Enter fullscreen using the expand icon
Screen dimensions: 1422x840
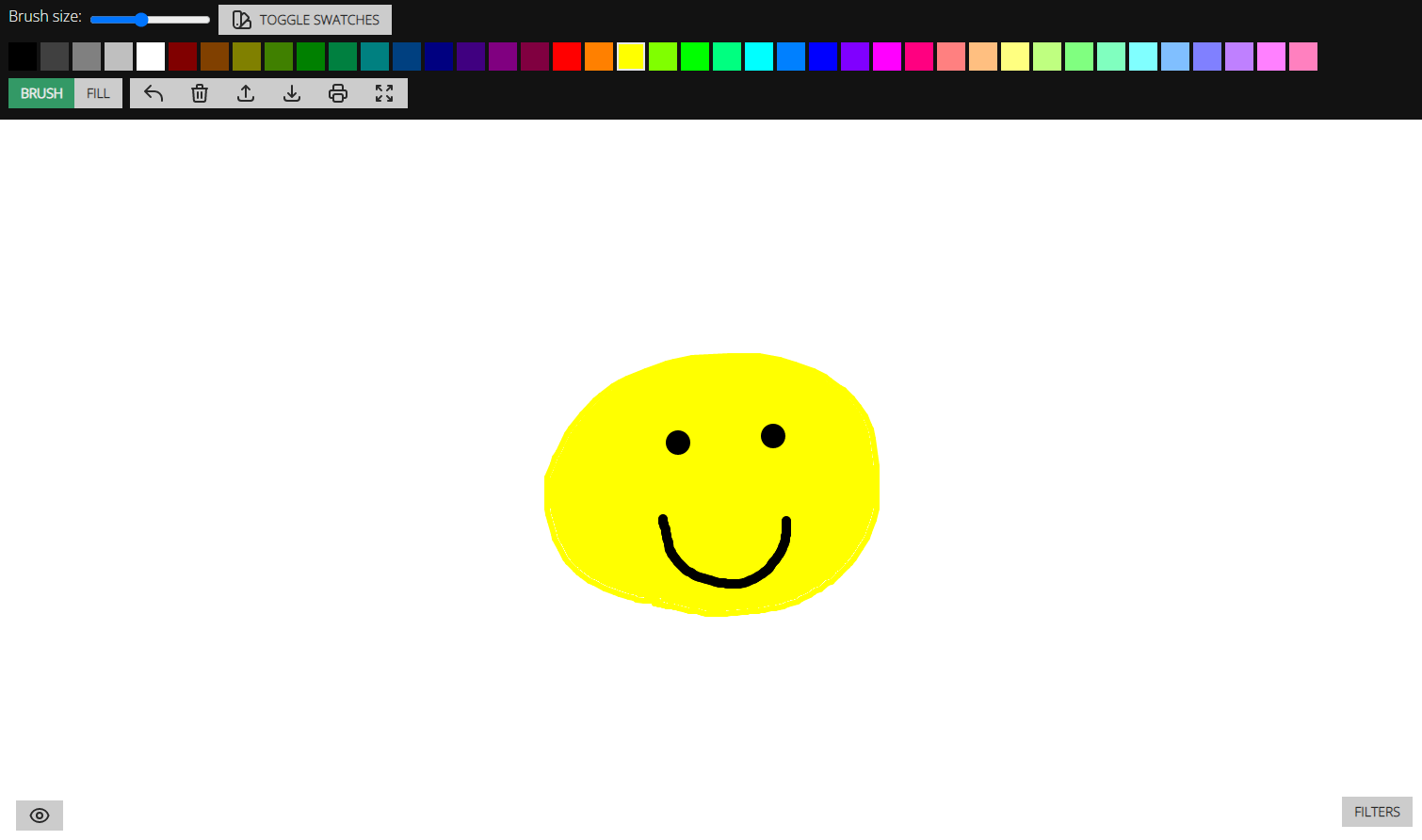coord(384,92)
